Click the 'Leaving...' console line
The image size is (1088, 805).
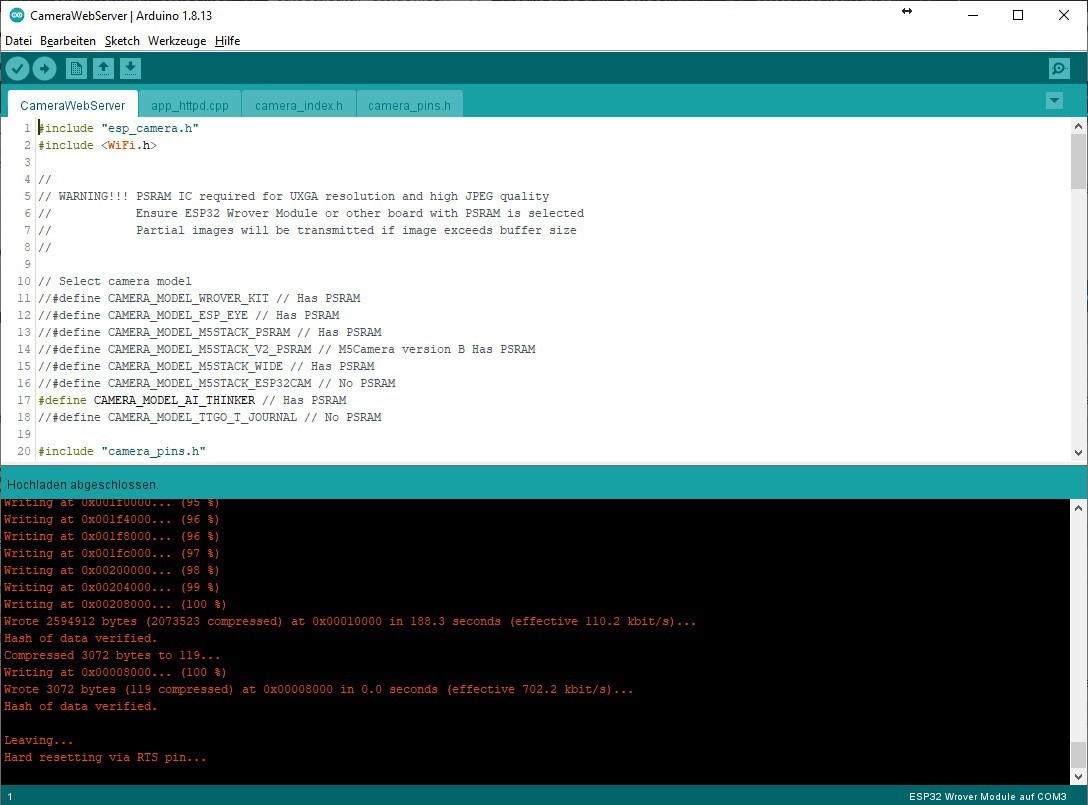(38, 740)
